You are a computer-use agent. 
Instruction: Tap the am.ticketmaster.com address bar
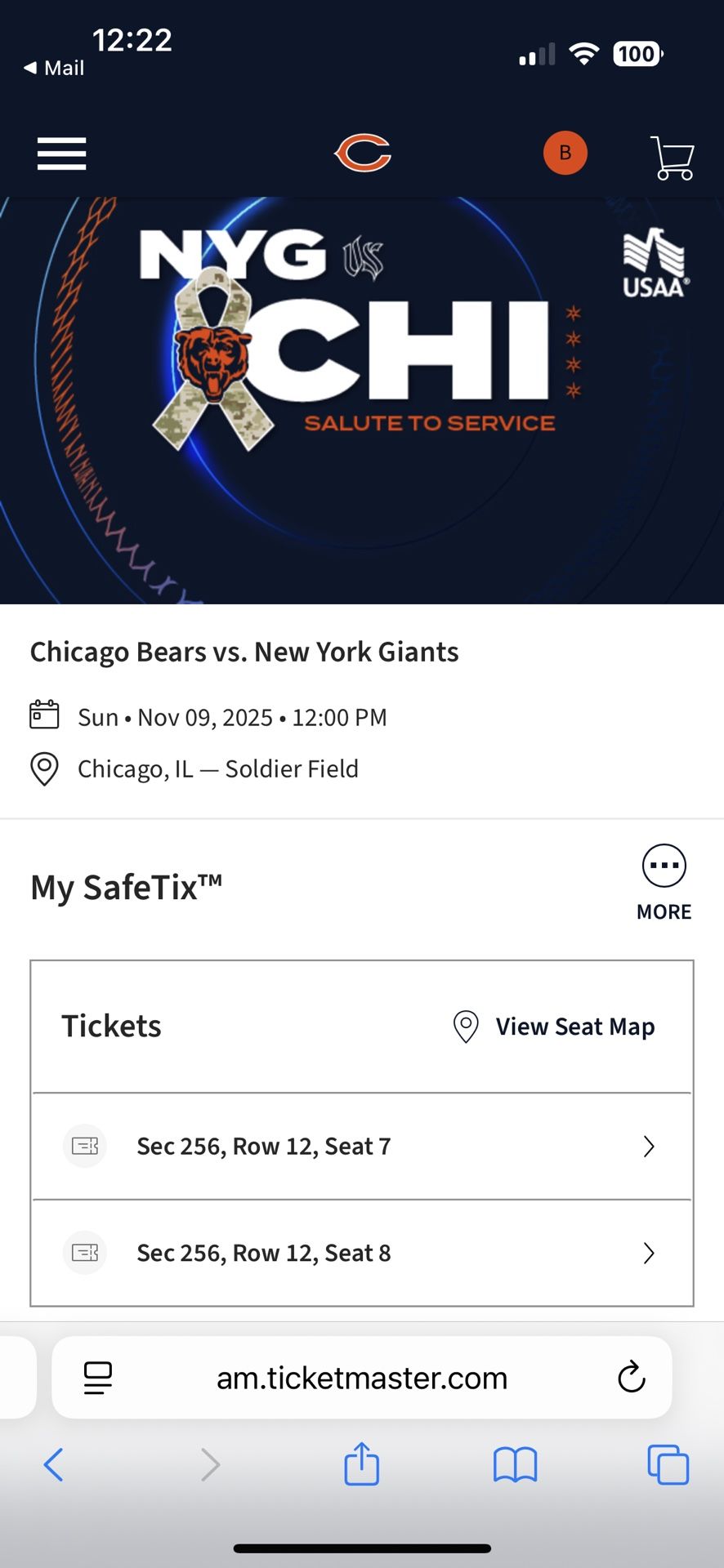tap(362, 1378)
